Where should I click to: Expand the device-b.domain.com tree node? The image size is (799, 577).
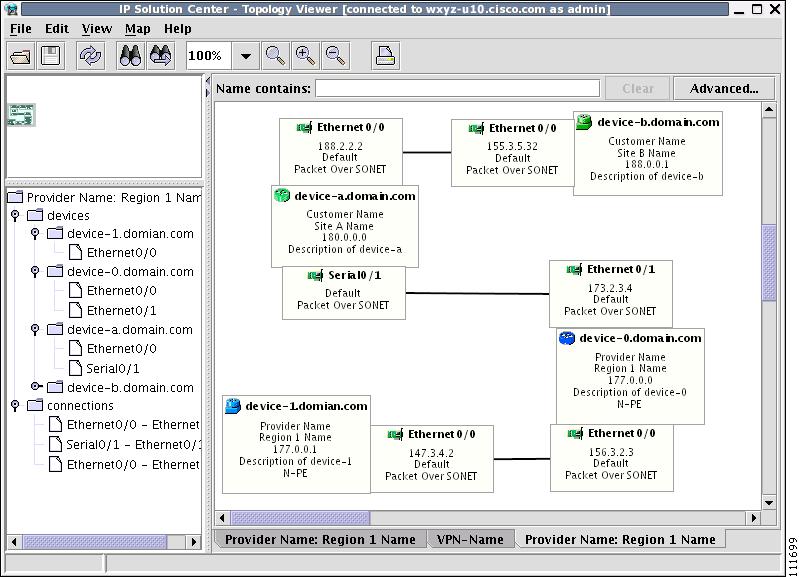[x=36, y=386]
